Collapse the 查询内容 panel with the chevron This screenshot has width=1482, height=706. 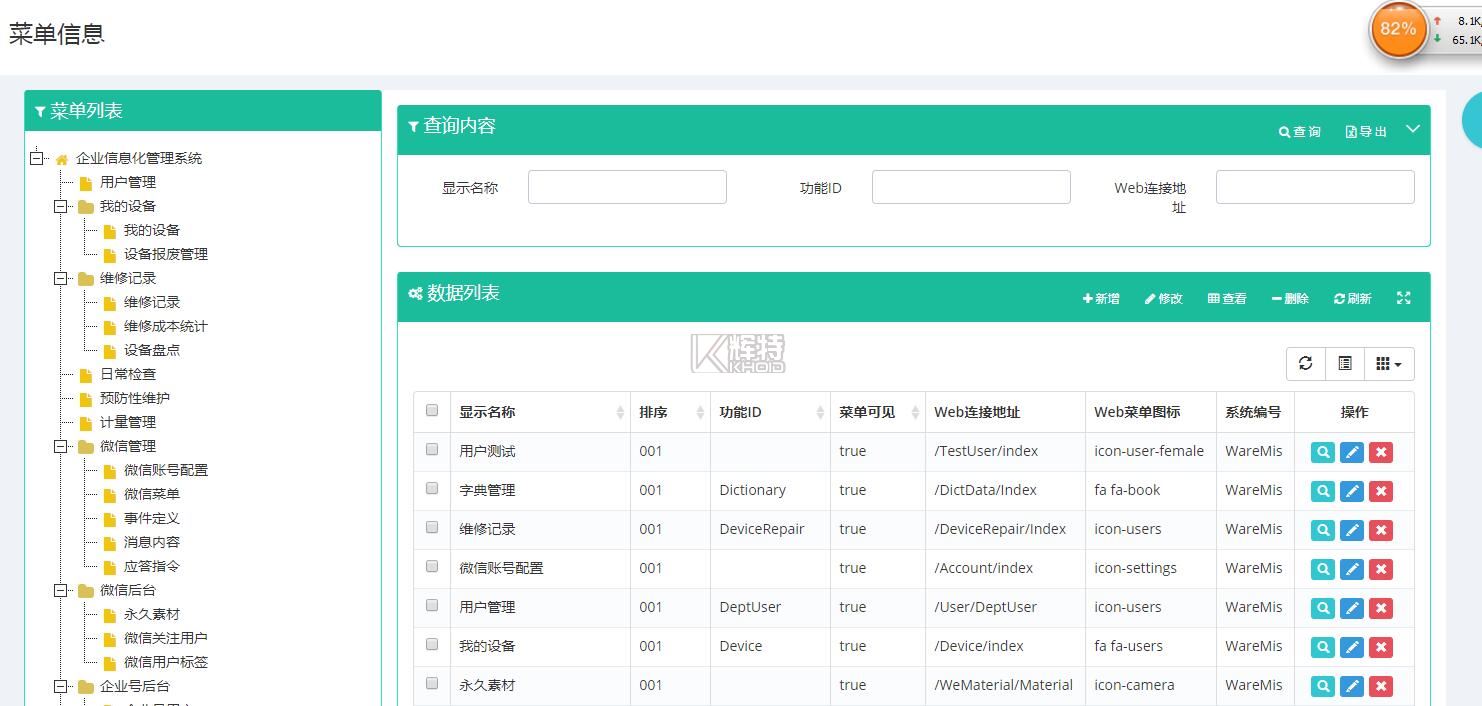(1413, 129)
